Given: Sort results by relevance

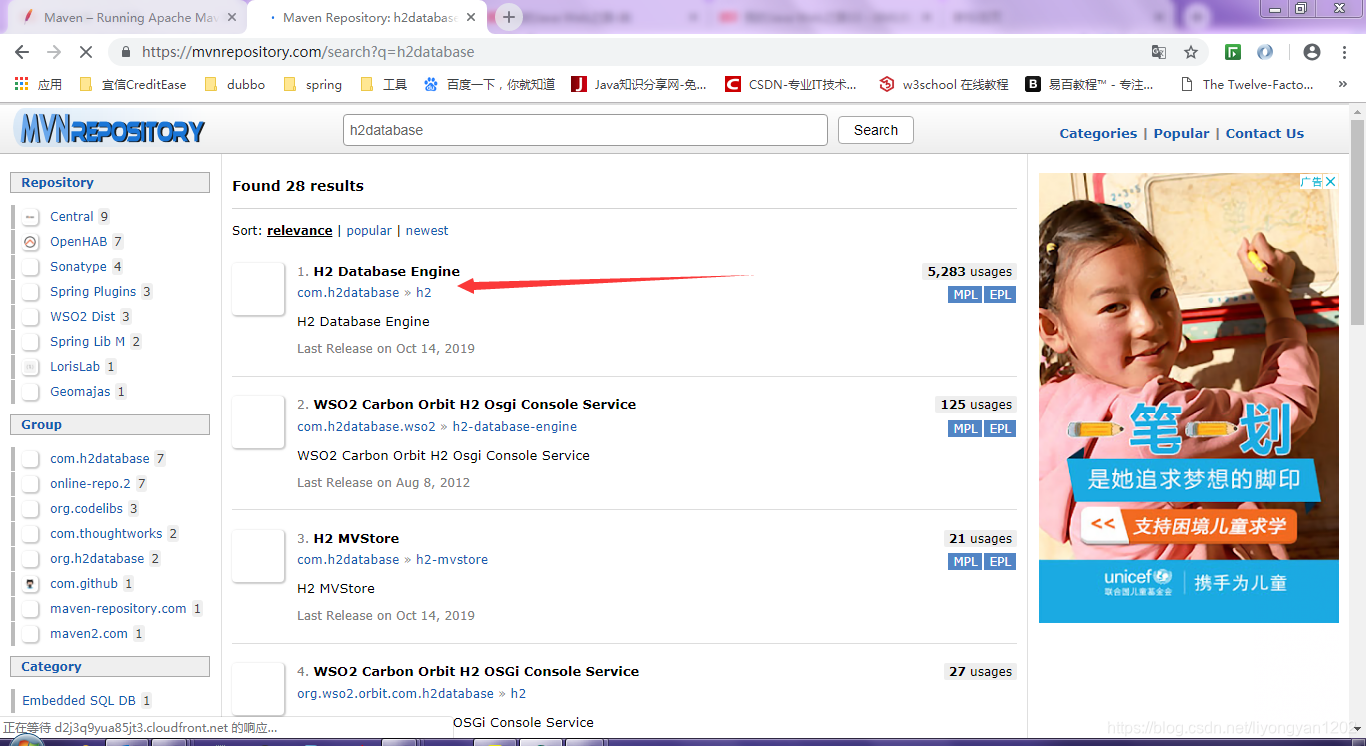Looking at the screenshot, I should coord(299,230).
